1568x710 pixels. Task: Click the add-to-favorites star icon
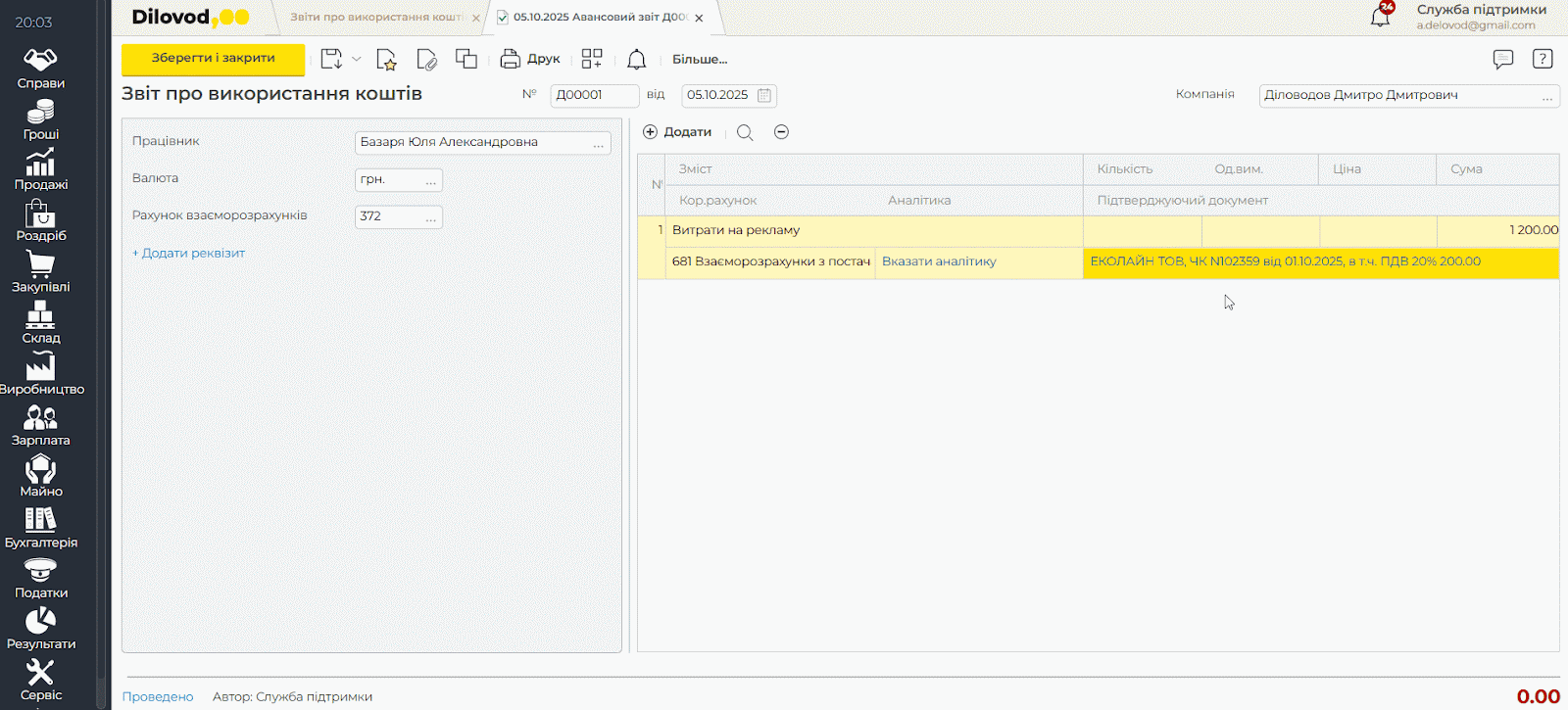(386, 60)
